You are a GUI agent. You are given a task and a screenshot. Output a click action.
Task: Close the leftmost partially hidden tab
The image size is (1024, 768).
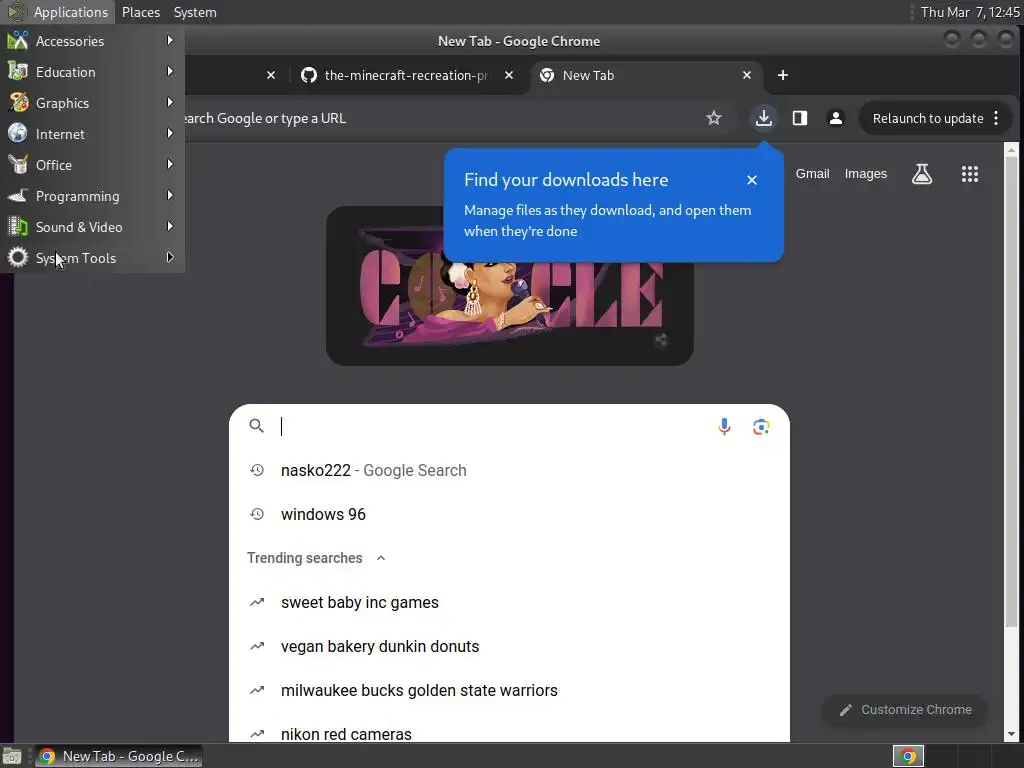pos(271,75)
